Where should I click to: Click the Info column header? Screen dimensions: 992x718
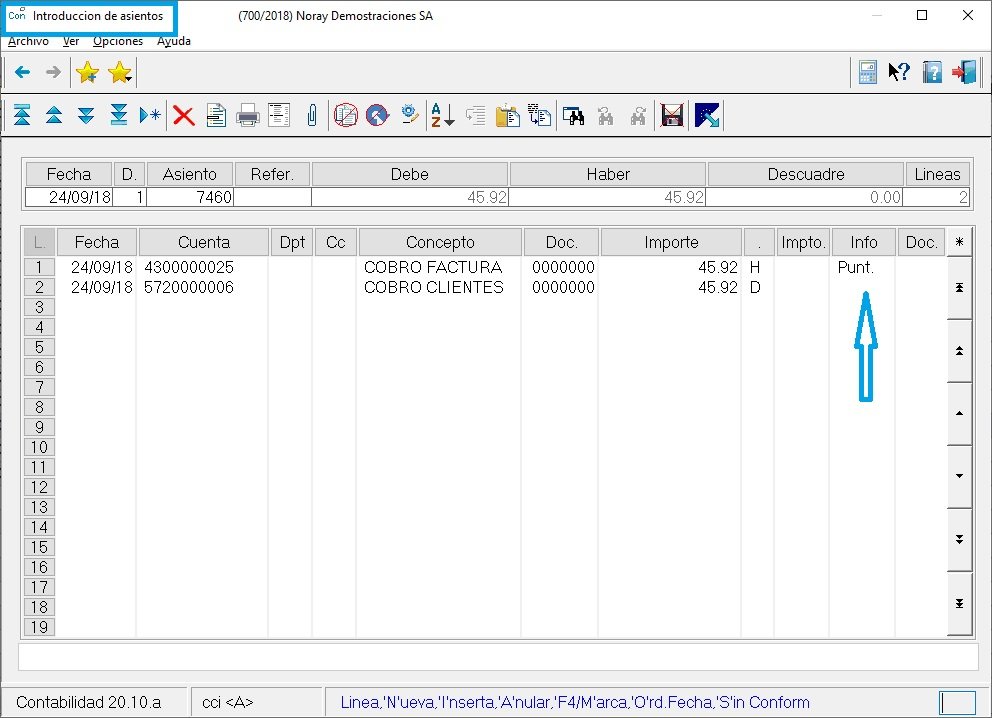tap(864, 242)
